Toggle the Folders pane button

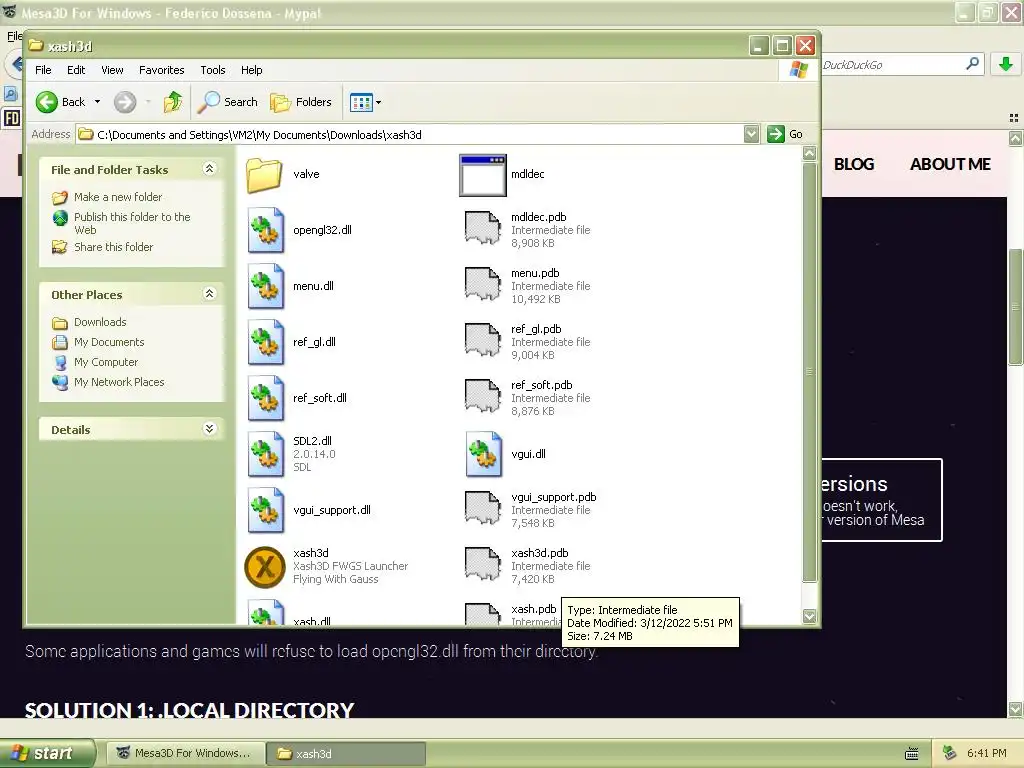pyautogui.click(x=302, y=102)
